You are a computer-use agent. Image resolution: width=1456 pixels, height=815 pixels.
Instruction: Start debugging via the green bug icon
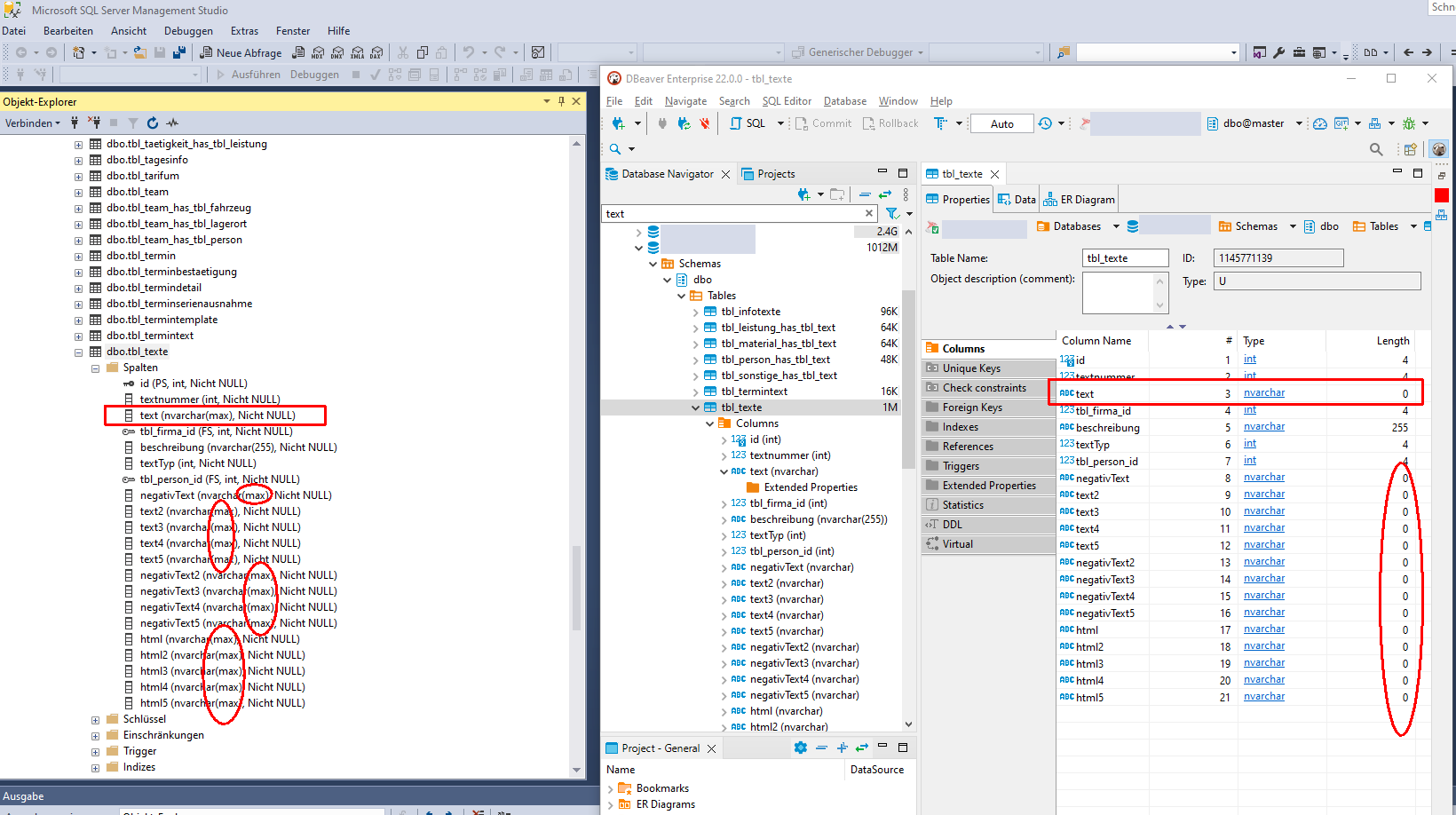click(x=1411, y=123)
